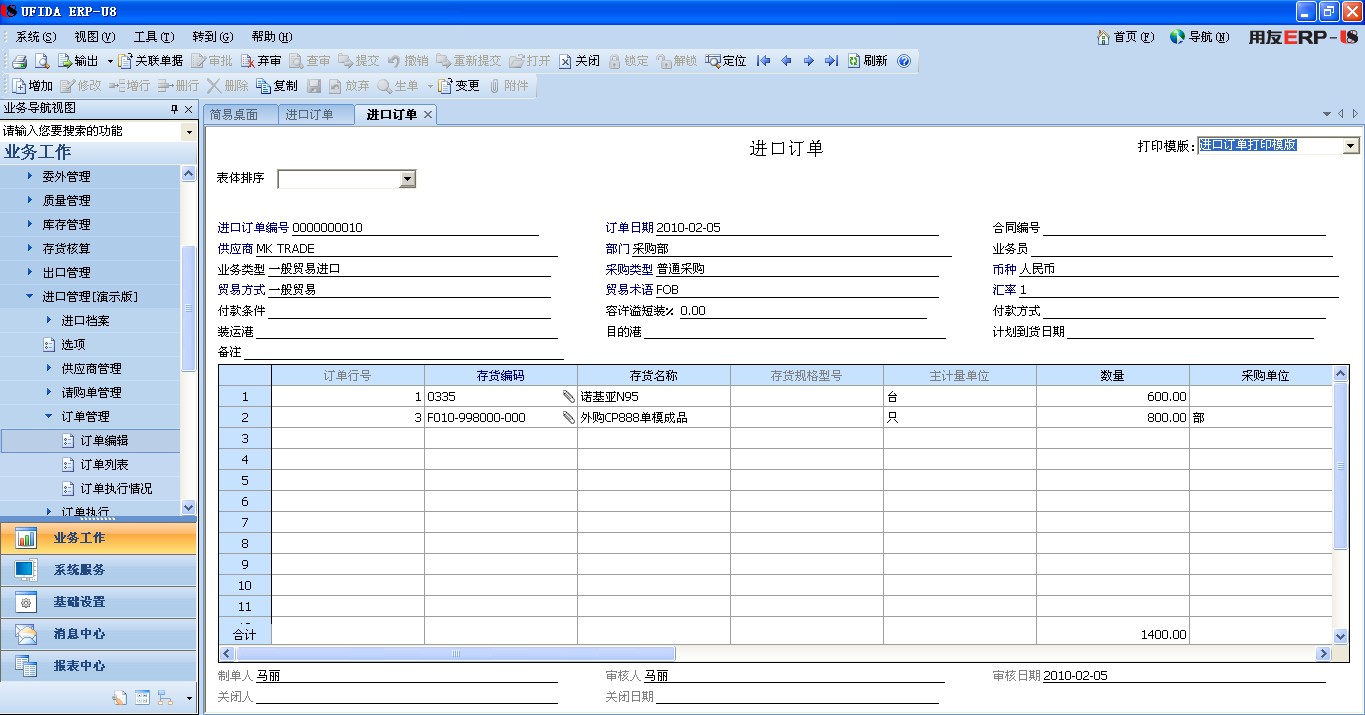Go to last record arrow icon

coord(831,61)
